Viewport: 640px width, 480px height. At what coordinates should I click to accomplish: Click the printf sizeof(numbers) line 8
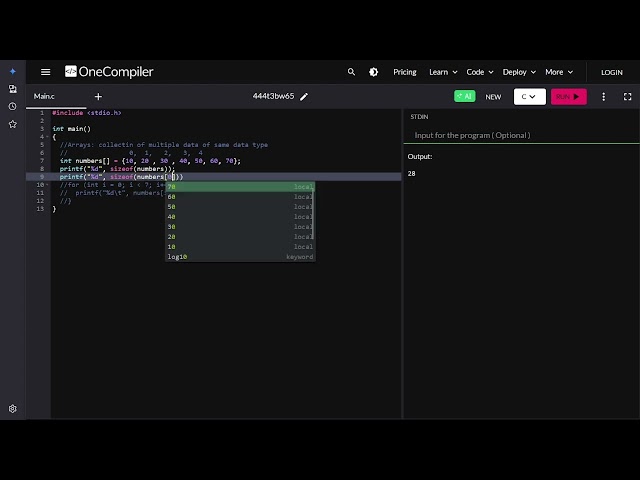click(117, 169)
